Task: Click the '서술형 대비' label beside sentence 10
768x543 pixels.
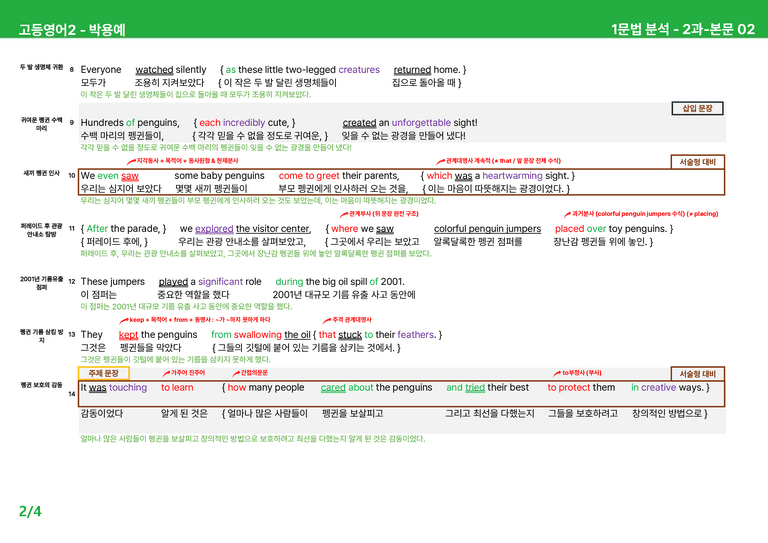Action: point(697,162)
